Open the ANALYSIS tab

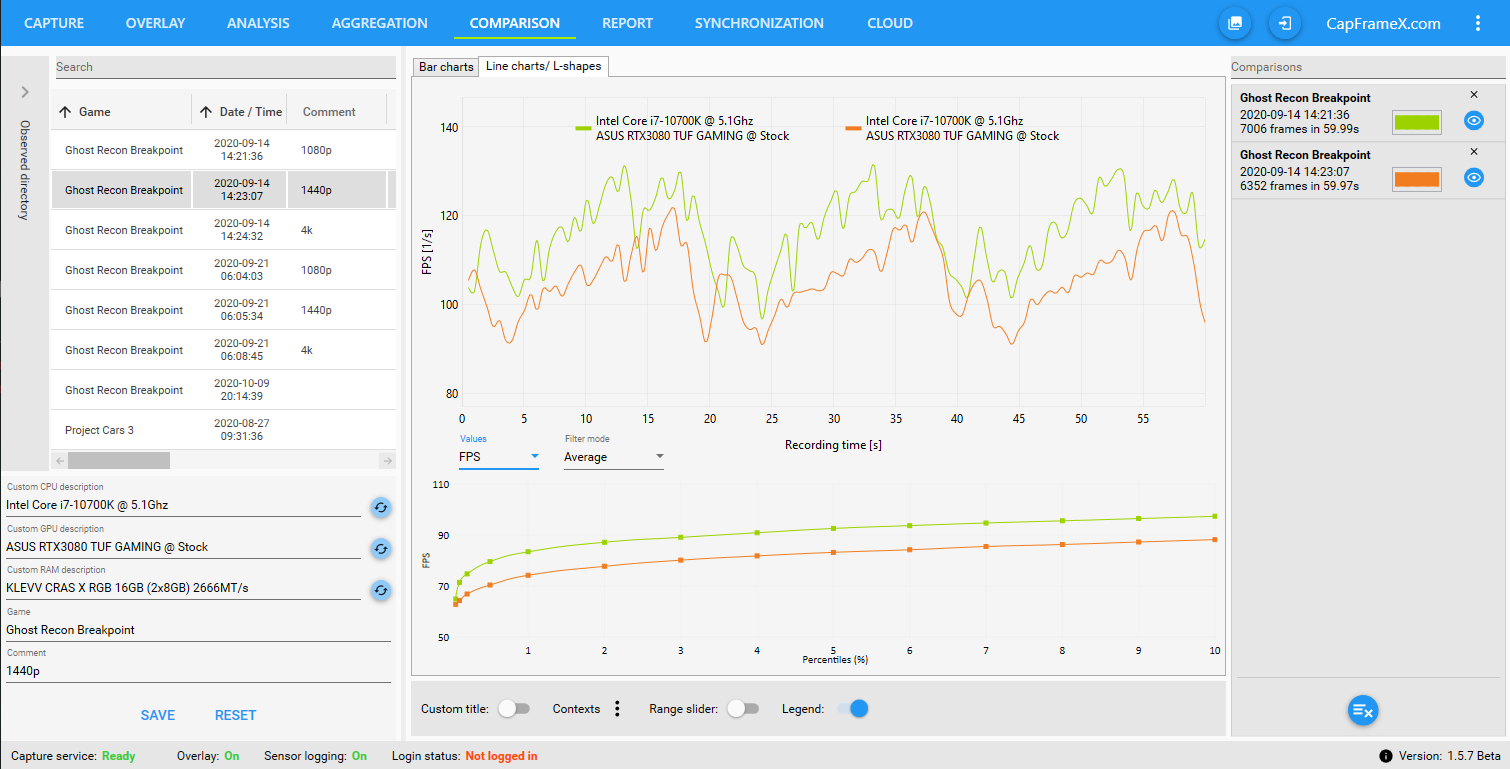tap(258, 23)
